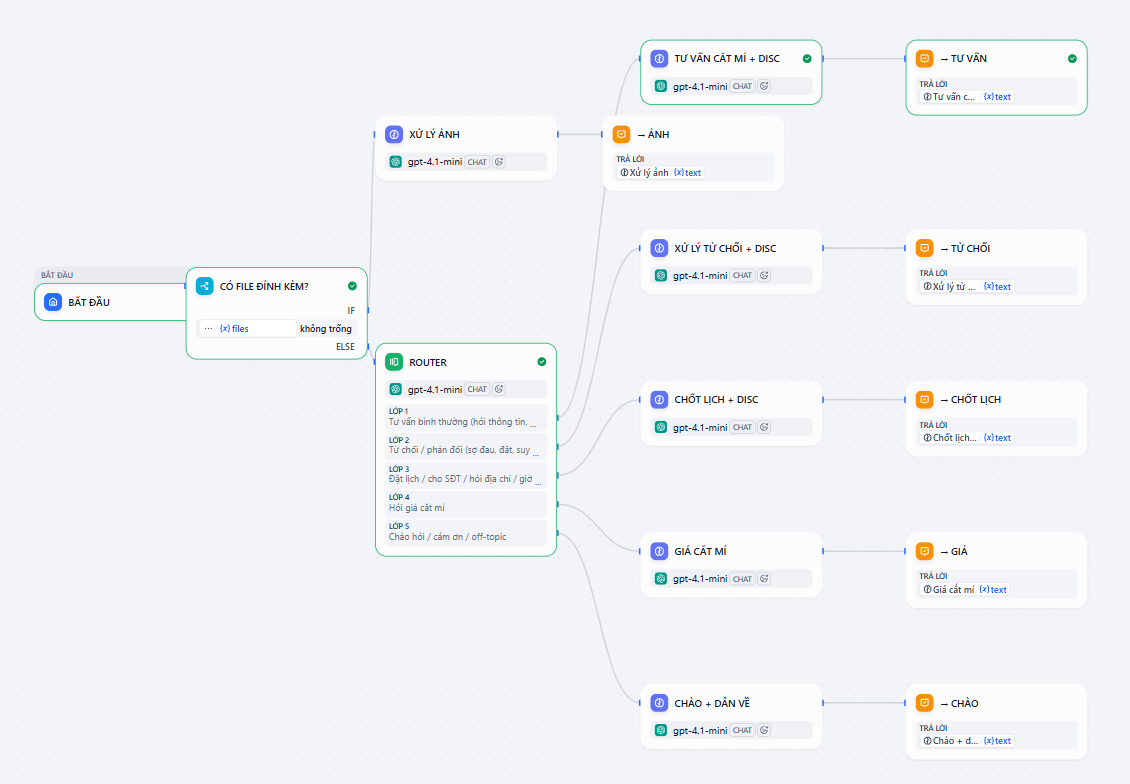1130x784 pixels.
Task: Open model selector on TƯ VẤN CẮT MÍ node
Action: click(x=698, y=86)
